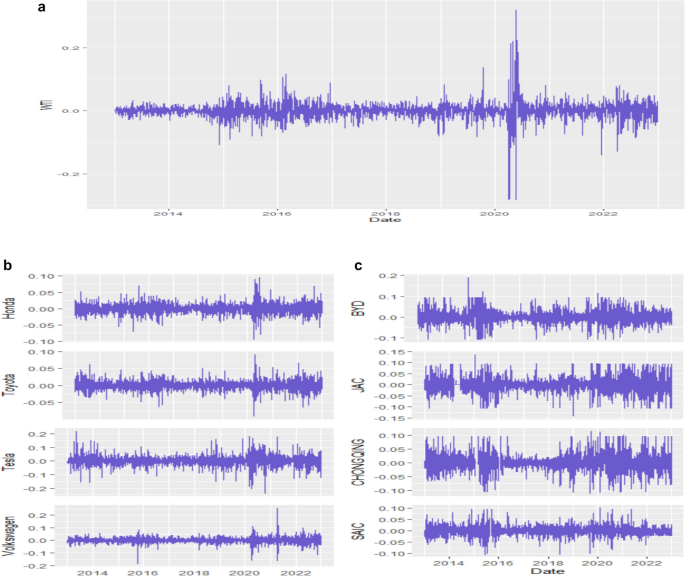The image size is (685, 576).
Task: Click the 2018 tick under the Volkswagen chart
Action: tap(194, 573)
